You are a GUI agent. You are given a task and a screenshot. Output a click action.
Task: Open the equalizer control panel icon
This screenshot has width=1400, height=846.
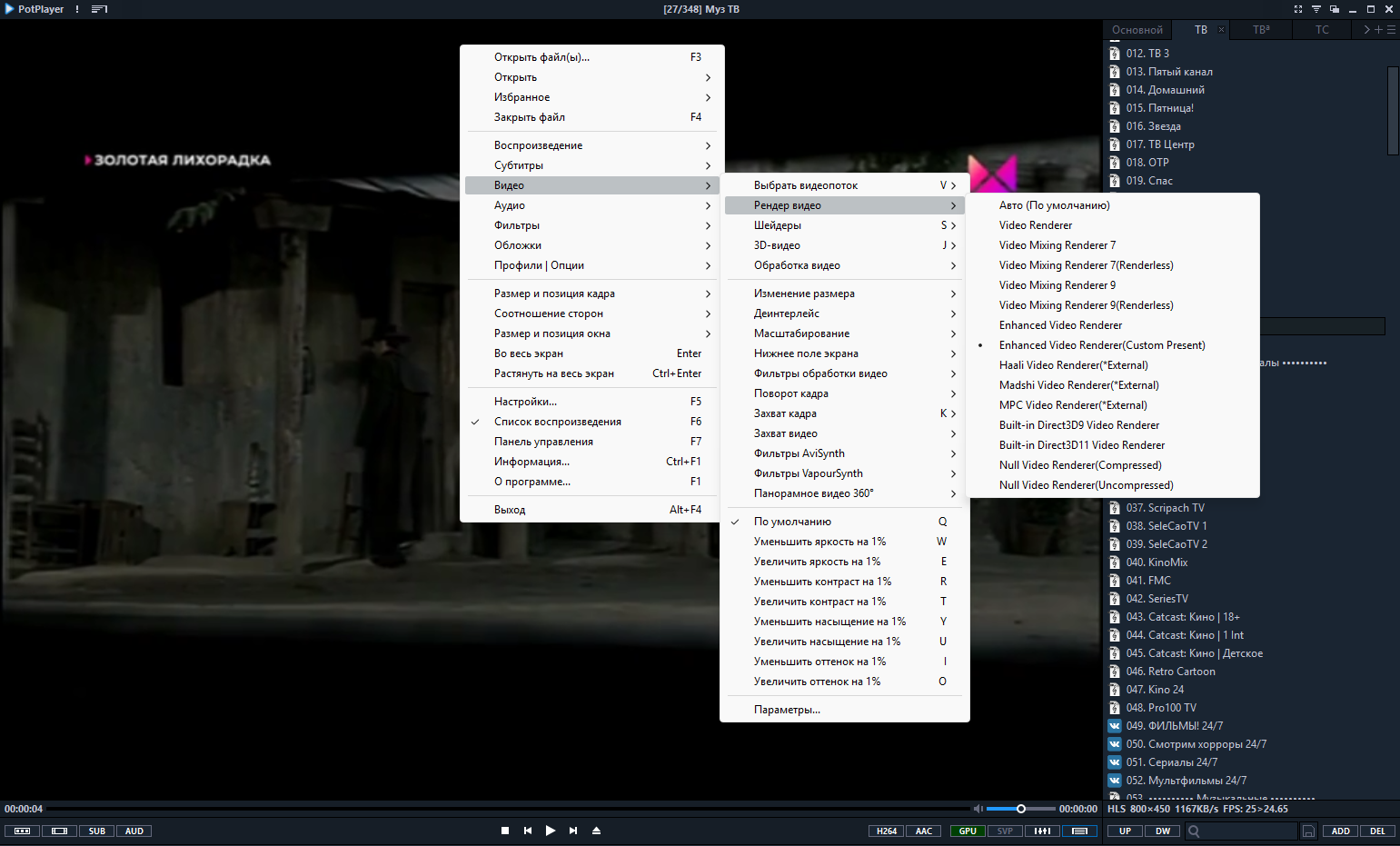pos(1043,831)
